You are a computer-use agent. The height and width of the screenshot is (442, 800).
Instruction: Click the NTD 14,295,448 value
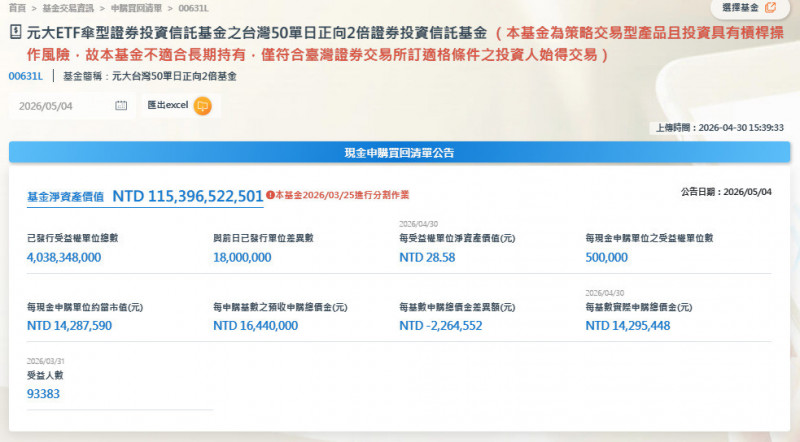click(628, 326)
